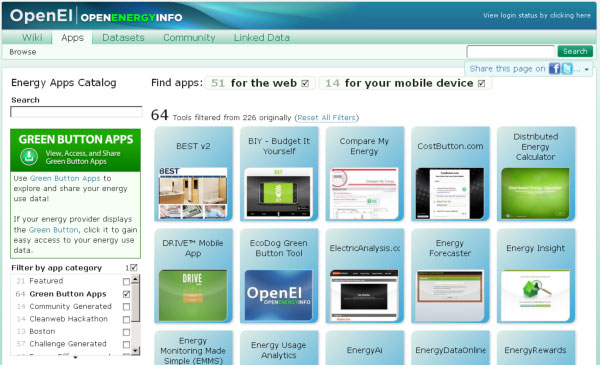Open Energy Monitoring Made Simple tile
600x365 pixels.
(193, 348)
